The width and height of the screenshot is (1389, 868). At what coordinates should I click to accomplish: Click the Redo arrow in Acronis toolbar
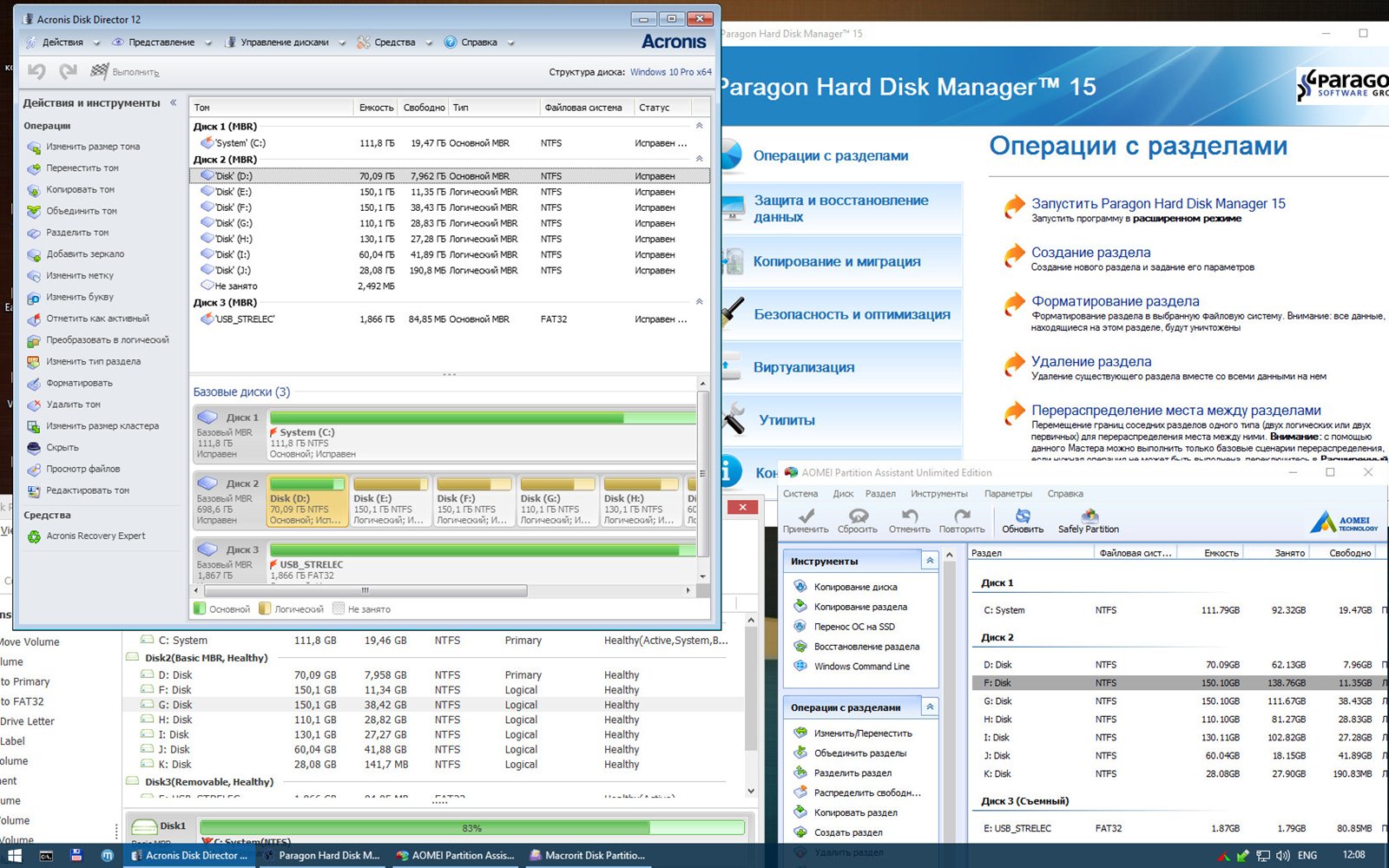[69, 71]
